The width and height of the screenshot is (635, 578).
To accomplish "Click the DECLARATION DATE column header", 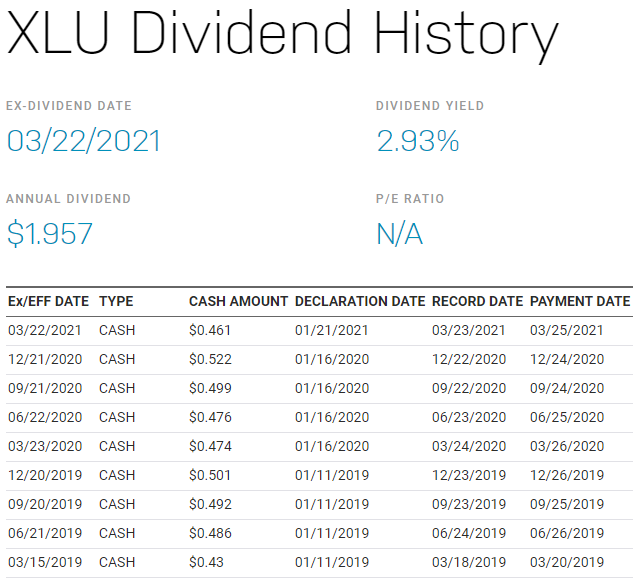I will pyautogui.click(x=360, y=301).
